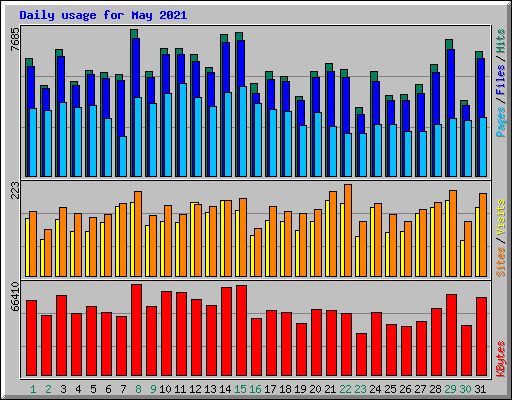
Task: Click day label 16 on the axis
Action: point(255,389)
